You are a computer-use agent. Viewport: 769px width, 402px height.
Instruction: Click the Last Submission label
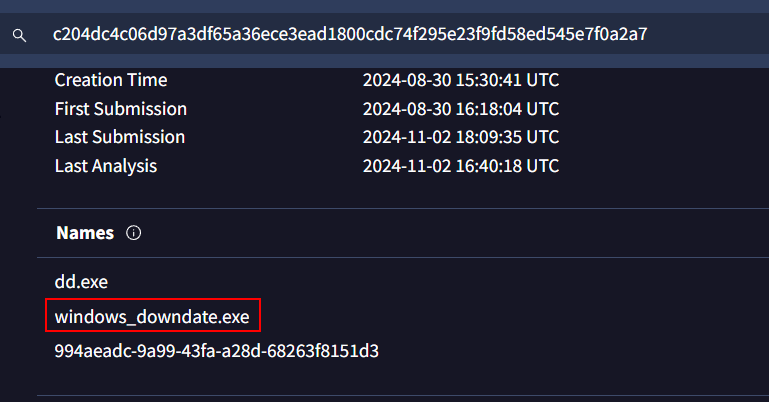(x=120, y=137)
